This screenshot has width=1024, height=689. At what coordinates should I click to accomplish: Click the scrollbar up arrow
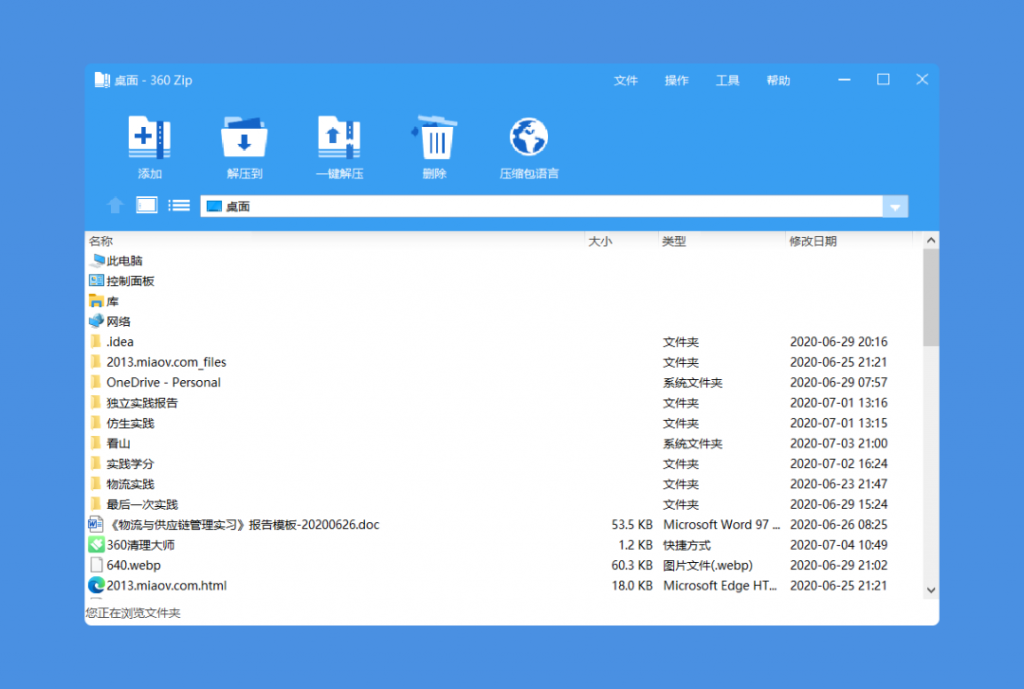click(931, 240)
